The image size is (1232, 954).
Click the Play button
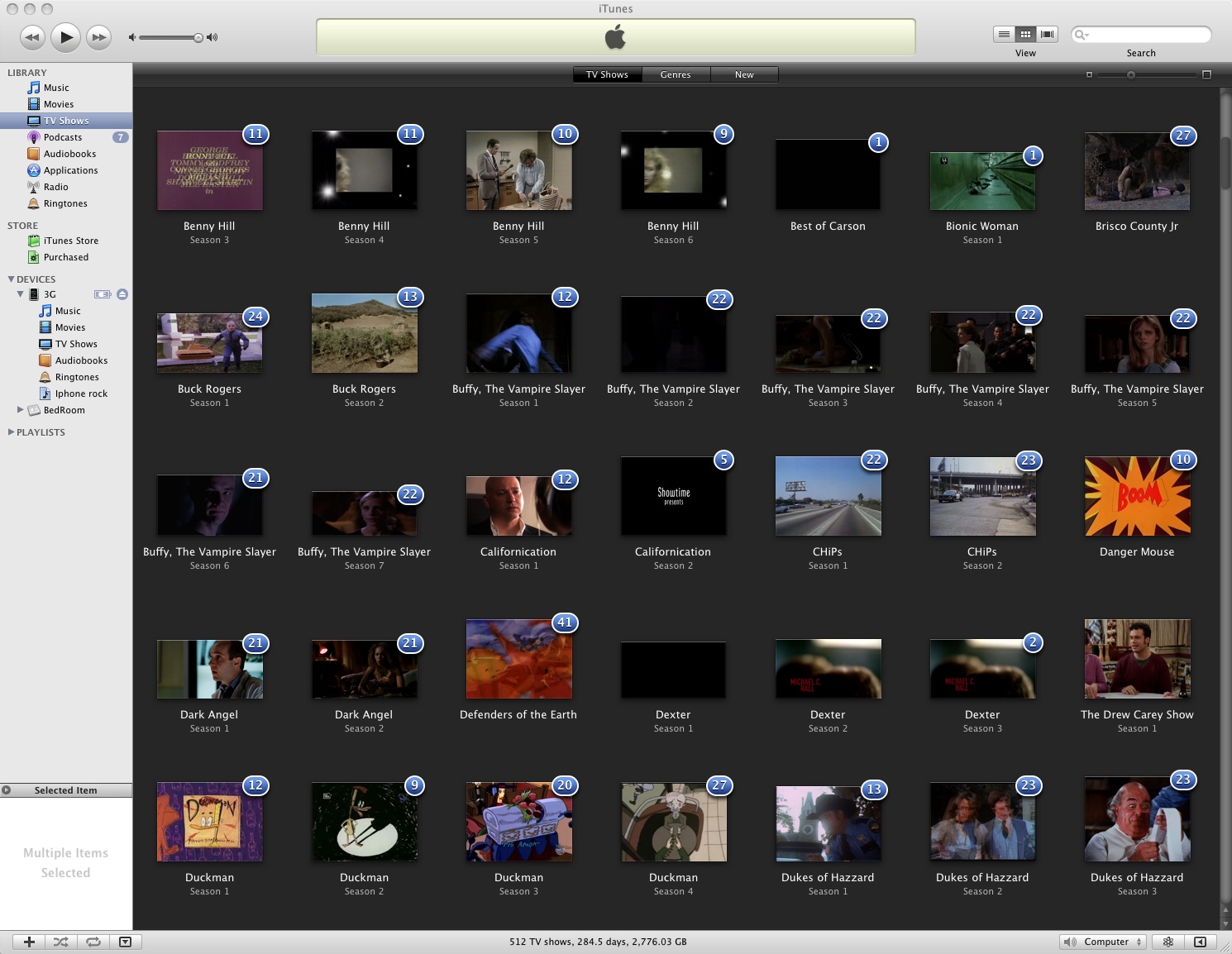[66, 36]
